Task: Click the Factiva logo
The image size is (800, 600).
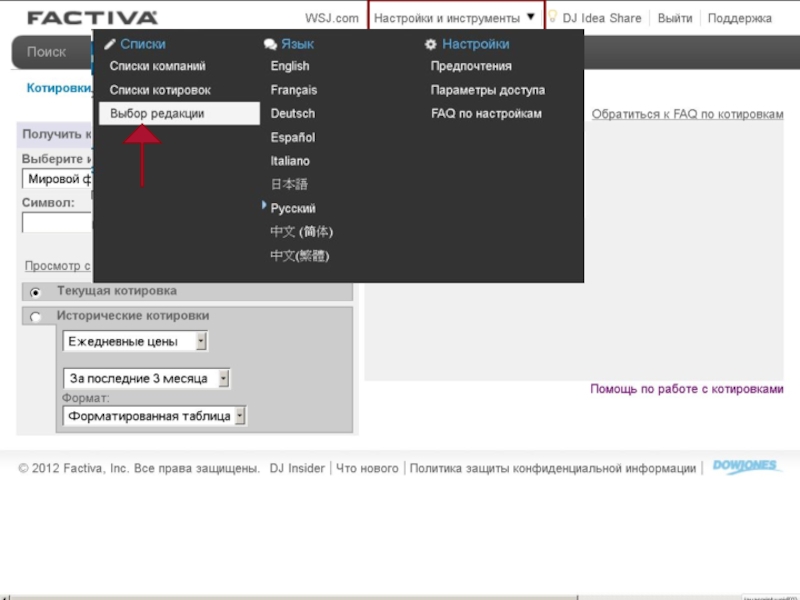Action: point(92,18)
